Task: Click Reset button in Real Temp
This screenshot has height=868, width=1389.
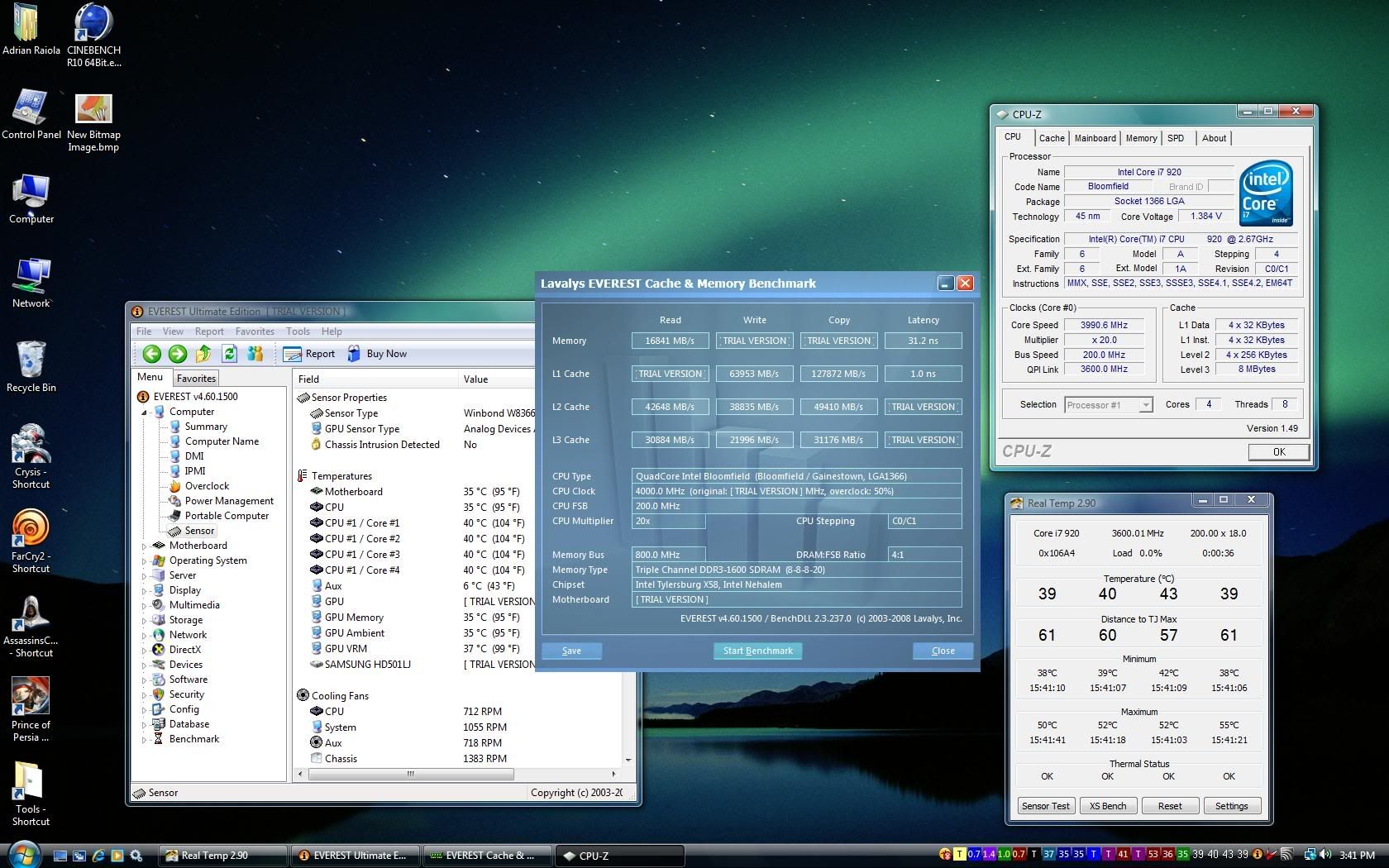Action: pos(1170,806)
